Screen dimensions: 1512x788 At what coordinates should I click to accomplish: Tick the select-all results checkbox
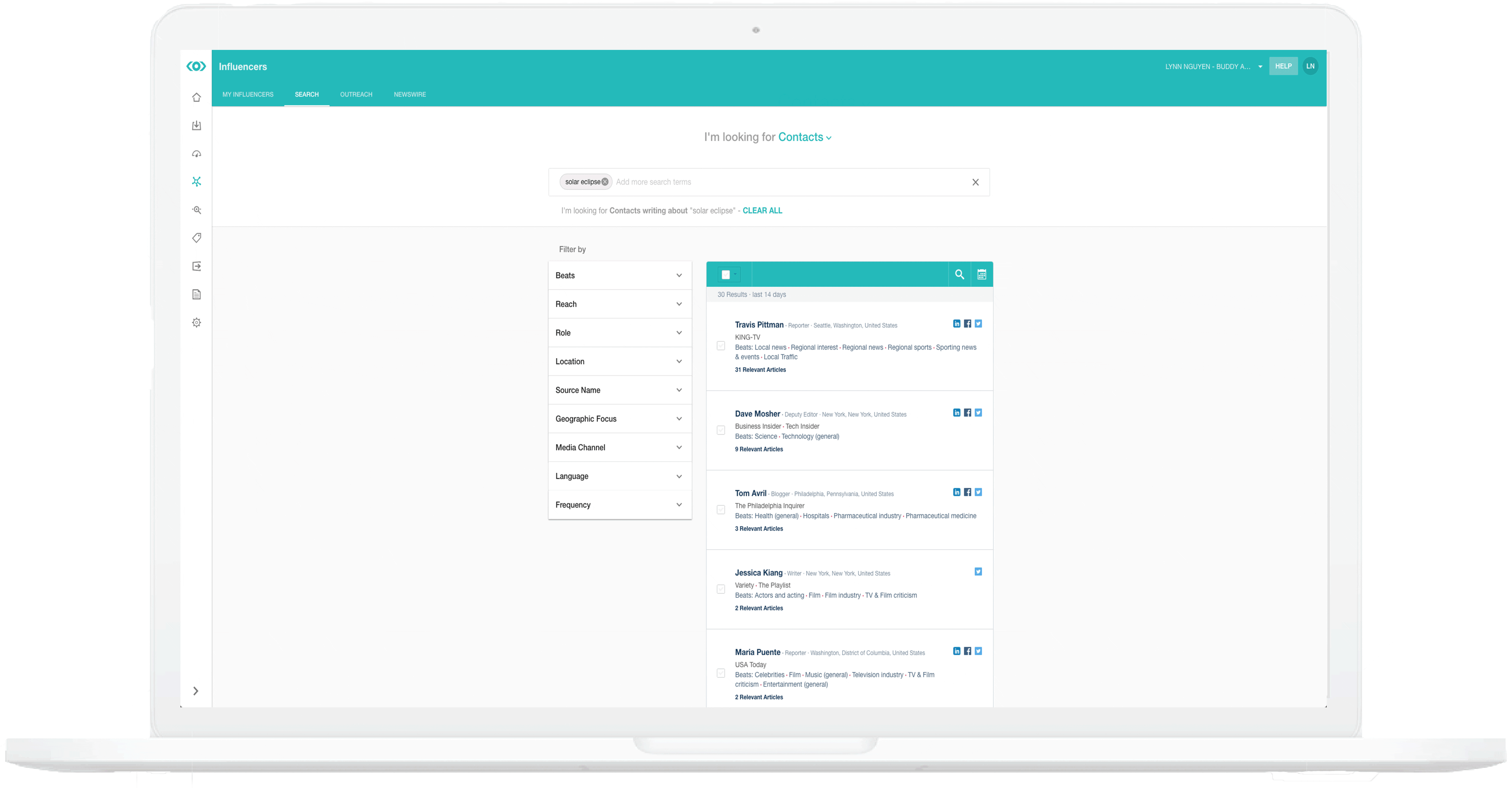click(725, 274)
